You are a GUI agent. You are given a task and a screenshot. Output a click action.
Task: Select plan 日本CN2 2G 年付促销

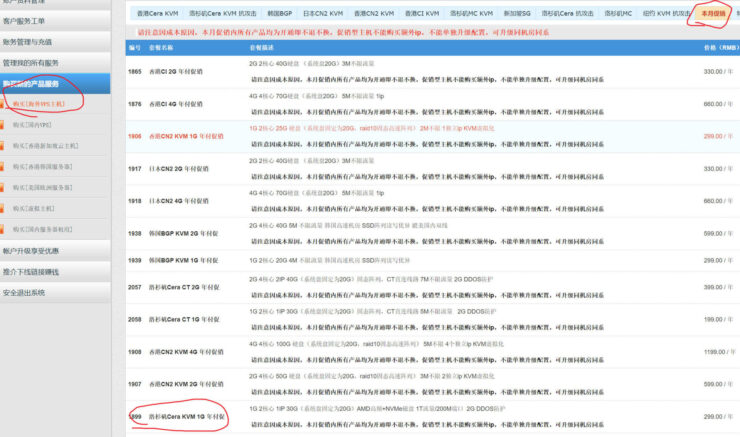178,168
